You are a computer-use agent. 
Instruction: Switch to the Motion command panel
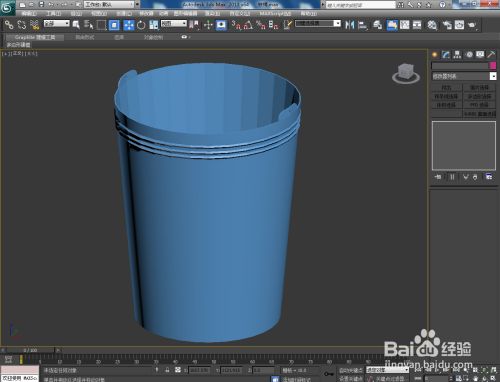click(469, 54)
